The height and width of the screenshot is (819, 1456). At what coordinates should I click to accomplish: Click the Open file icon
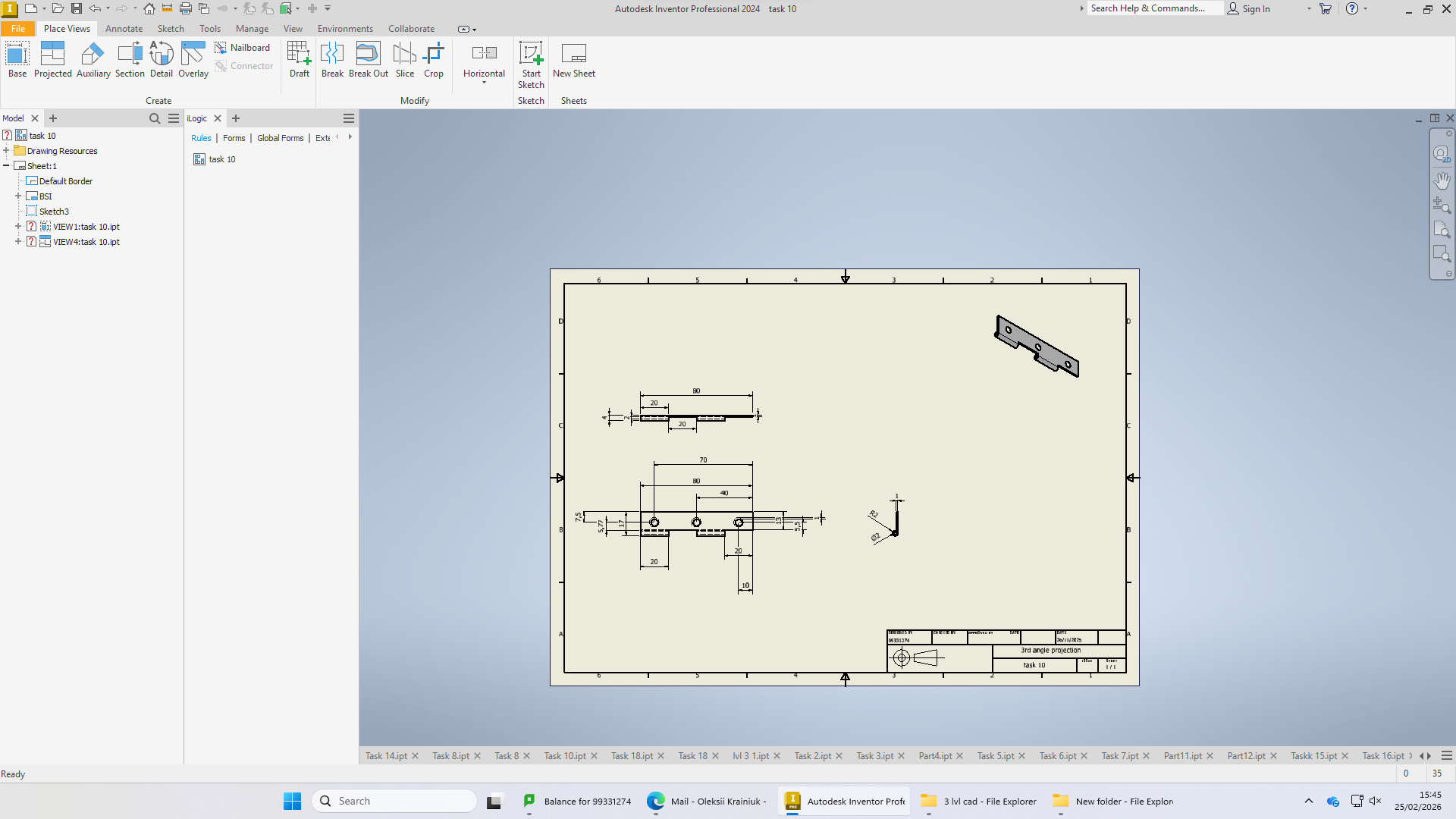point(58,8)
